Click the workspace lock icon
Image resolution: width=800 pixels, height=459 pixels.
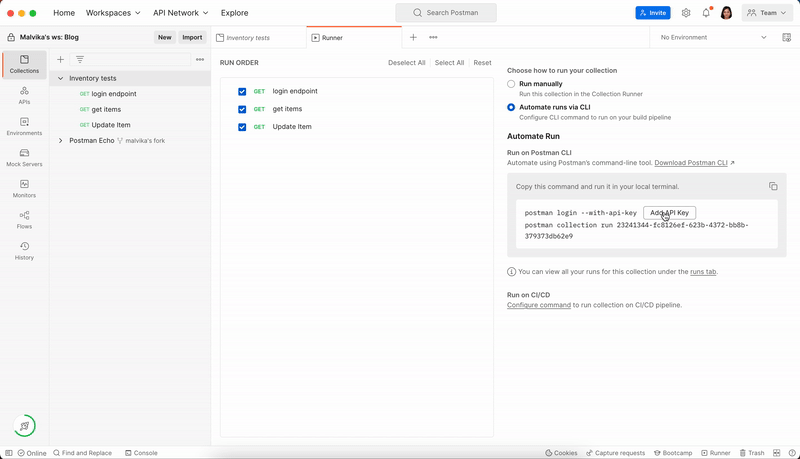(x=11, y=37)
